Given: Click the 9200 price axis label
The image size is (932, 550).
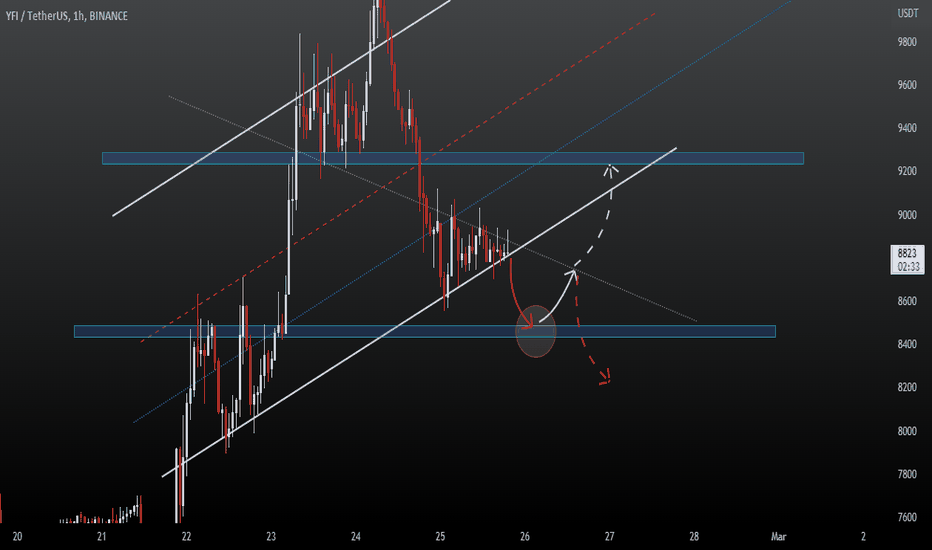Looking at the screenshot, I should (x=907, y=171).
